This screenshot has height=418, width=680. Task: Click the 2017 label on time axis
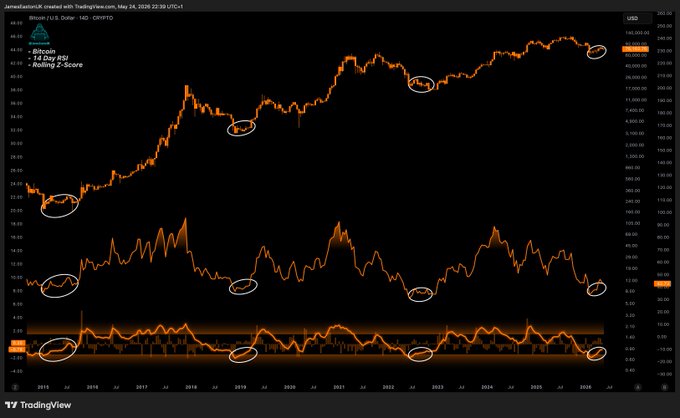(x=142, y=387)
